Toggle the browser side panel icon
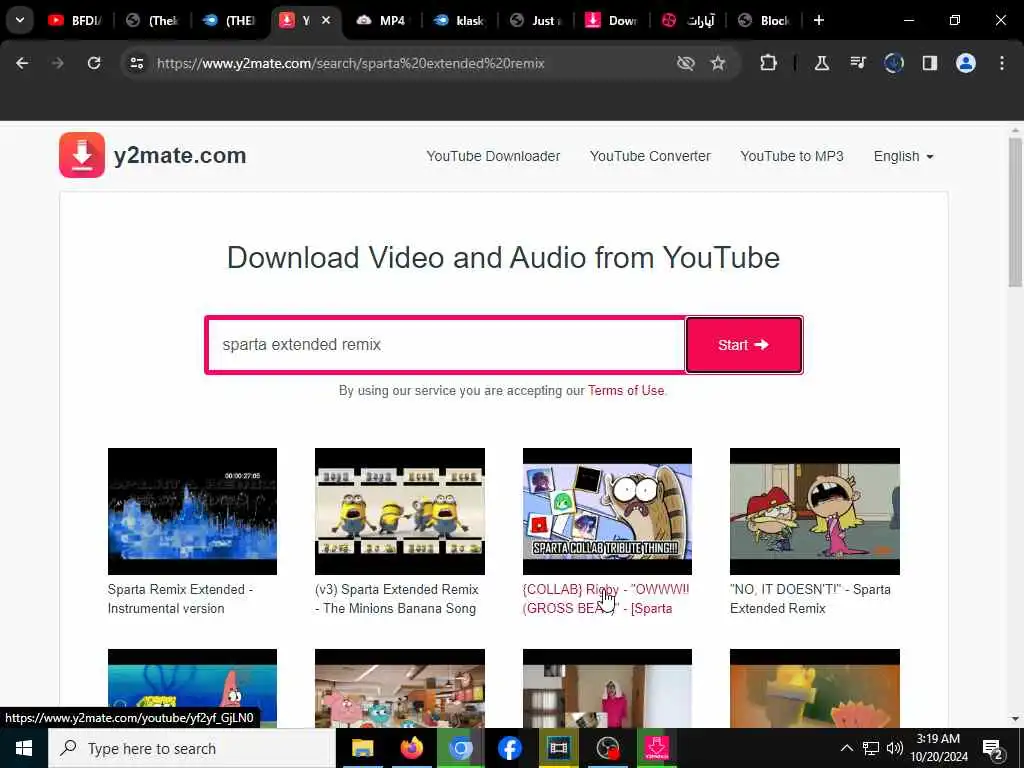This screenshot has width=1024, height=768. click(x=929, y=63)
